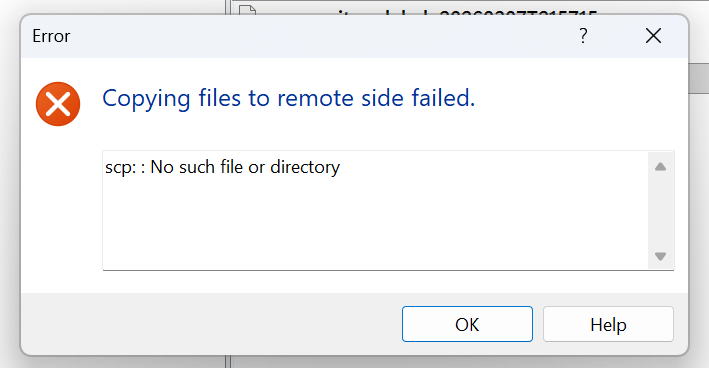Click the gray background scrollbar right of the dialog
The width and height of the screenshot is (709, 368).
699,78
